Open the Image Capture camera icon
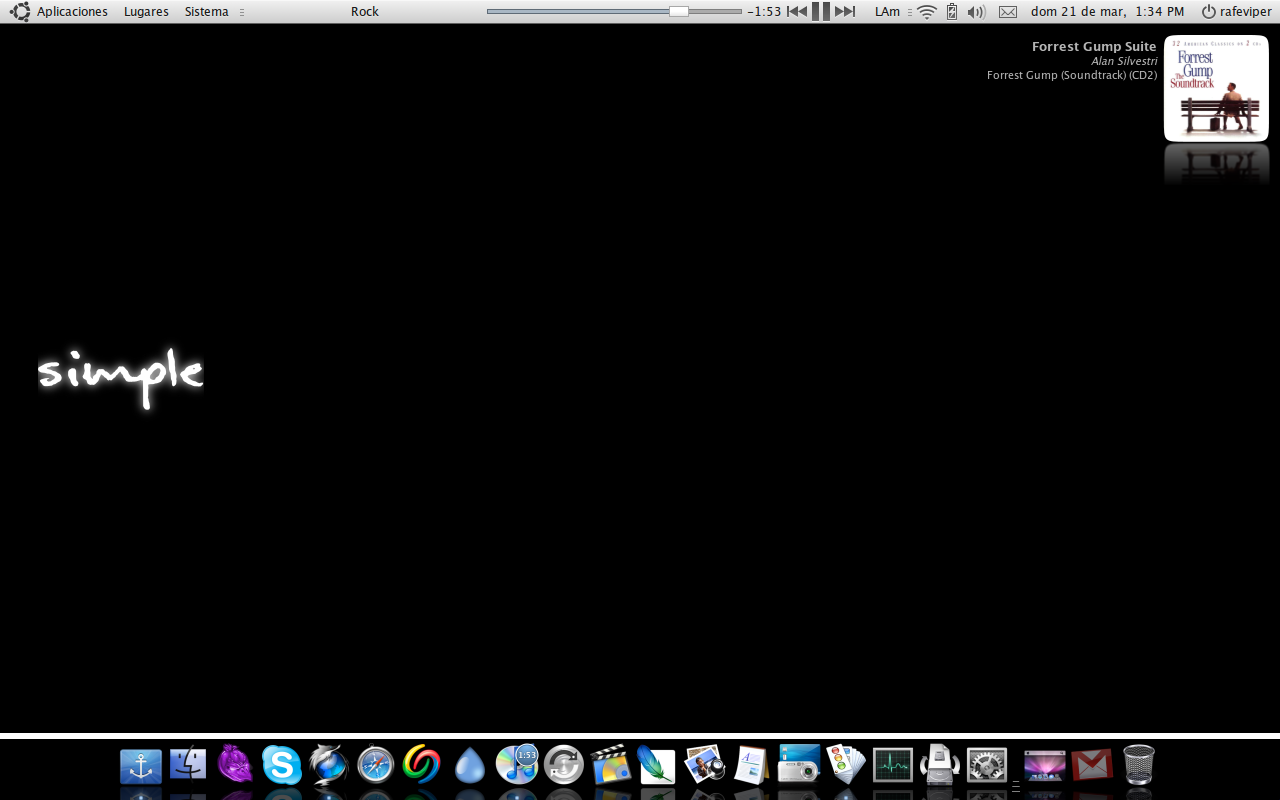The image size is (1280, 800). click(799, 765)
